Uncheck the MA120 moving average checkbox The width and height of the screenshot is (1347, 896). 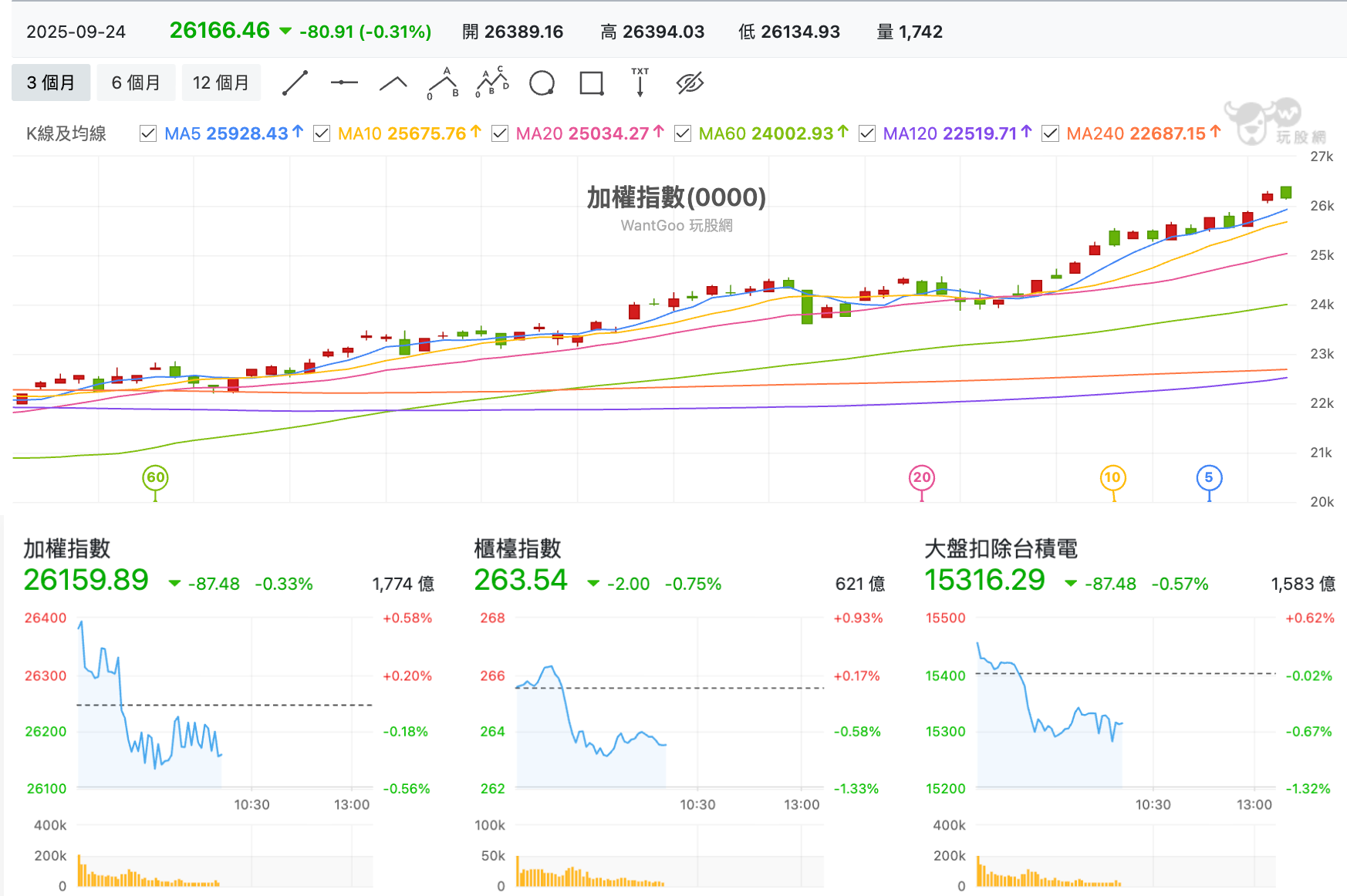click(867, 134)
